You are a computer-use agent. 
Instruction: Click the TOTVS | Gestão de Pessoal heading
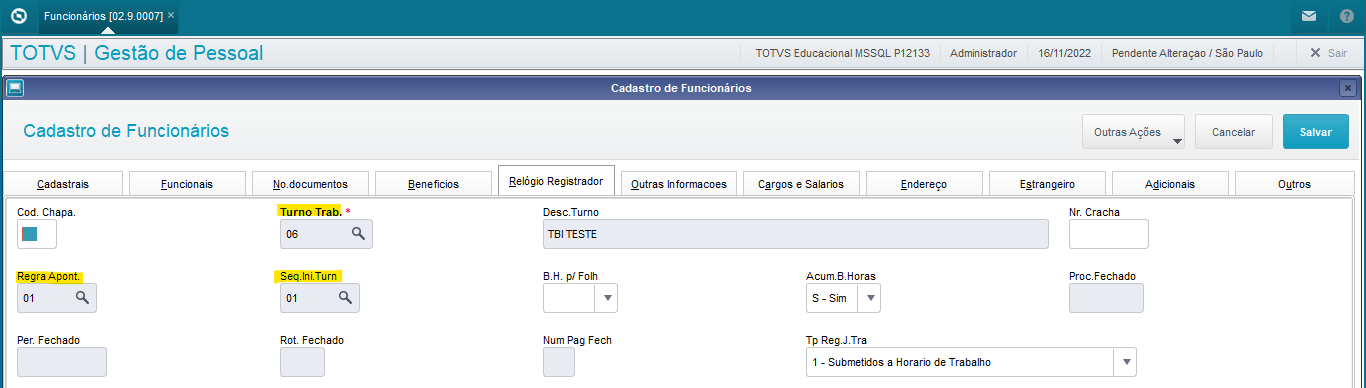(136, 53)
